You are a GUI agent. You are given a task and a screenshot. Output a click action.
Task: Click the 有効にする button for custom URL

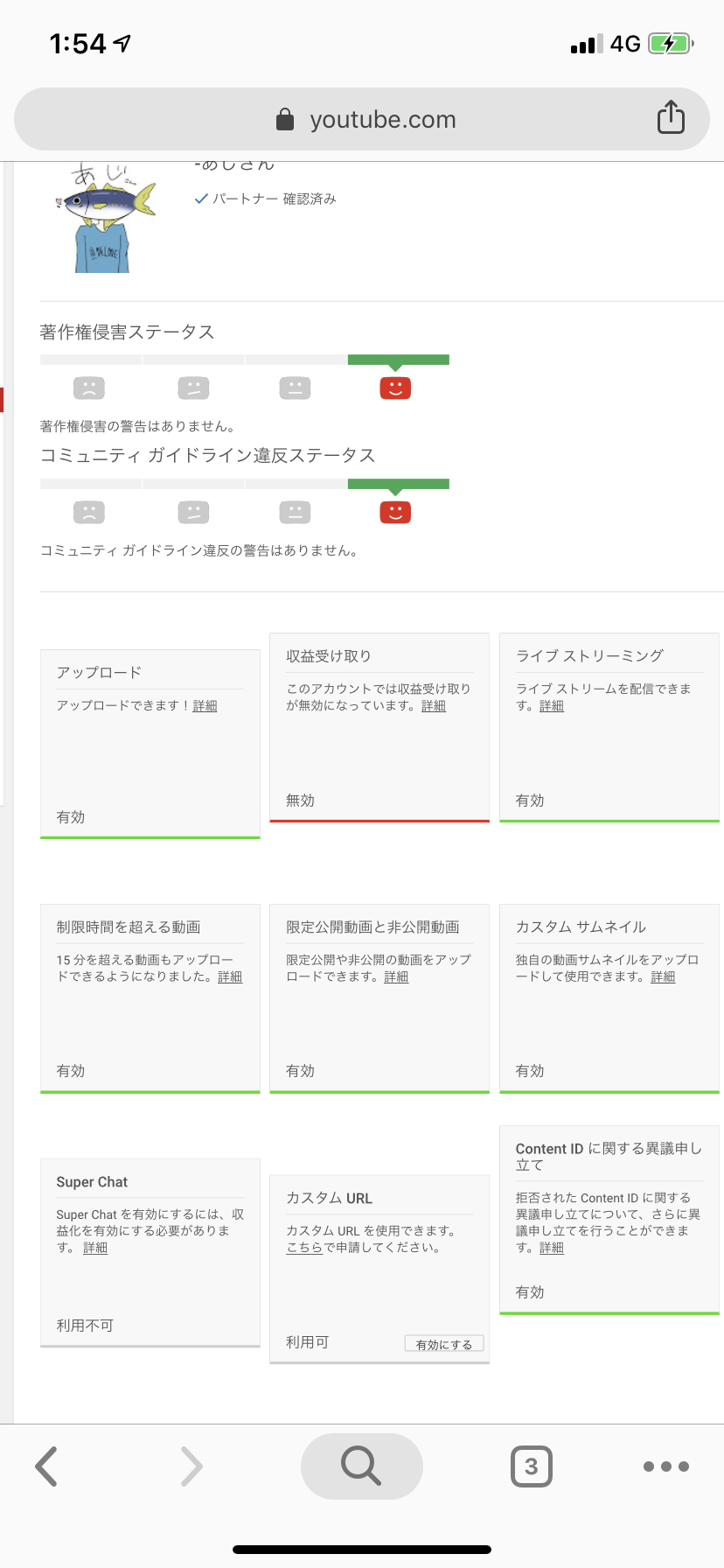click(444, 1344)
